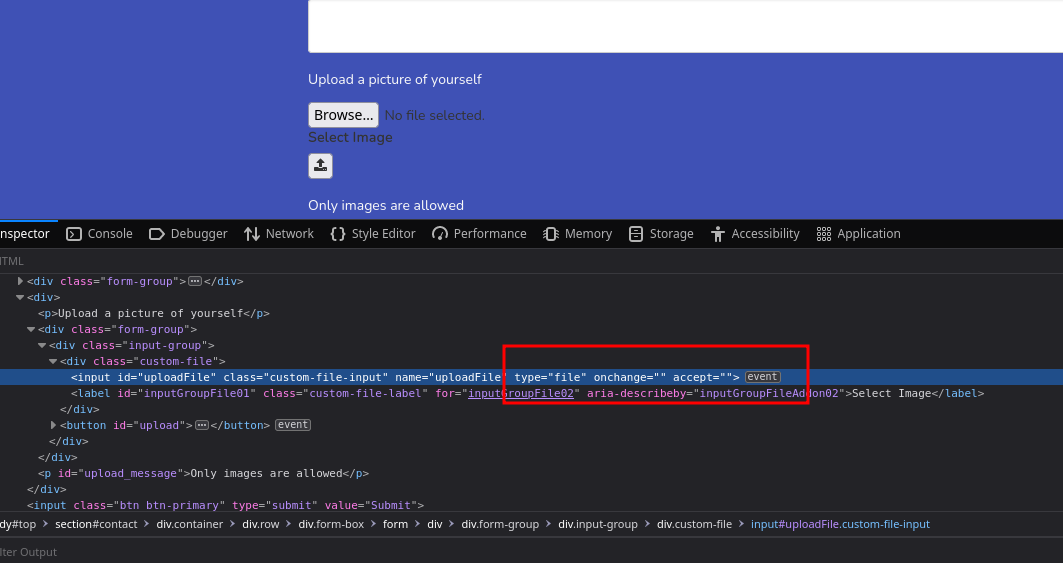Focus the Search HTML field
Viewport: 1063px width, 563px height.
(532, 261)
